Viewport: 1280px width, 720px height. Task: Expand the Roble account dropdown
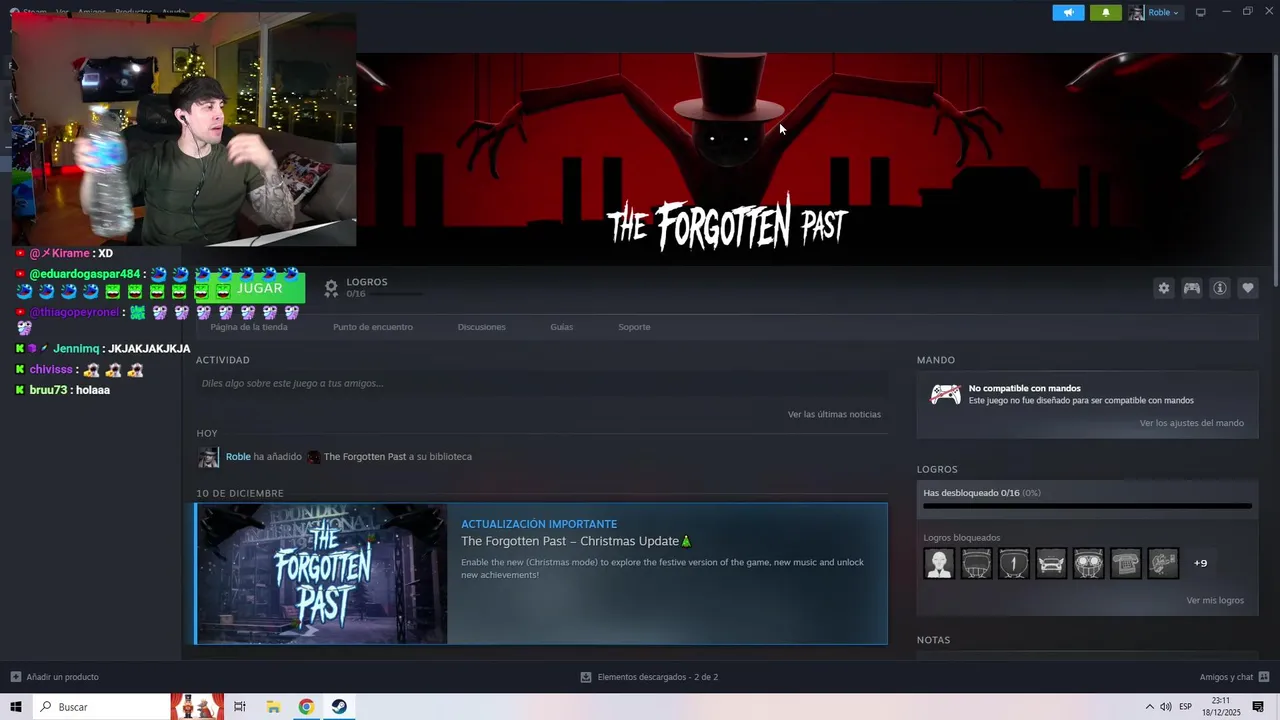[1163, 12]
